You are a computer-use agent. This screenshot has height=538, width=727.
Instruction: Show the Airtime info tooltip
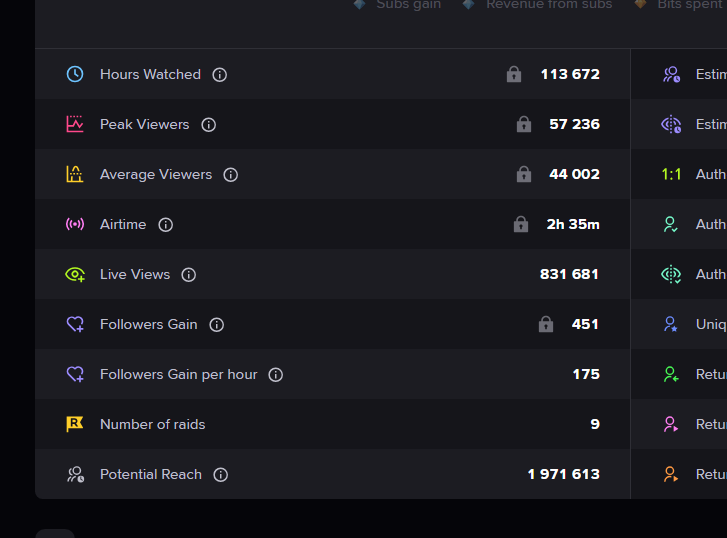point(166,224)
